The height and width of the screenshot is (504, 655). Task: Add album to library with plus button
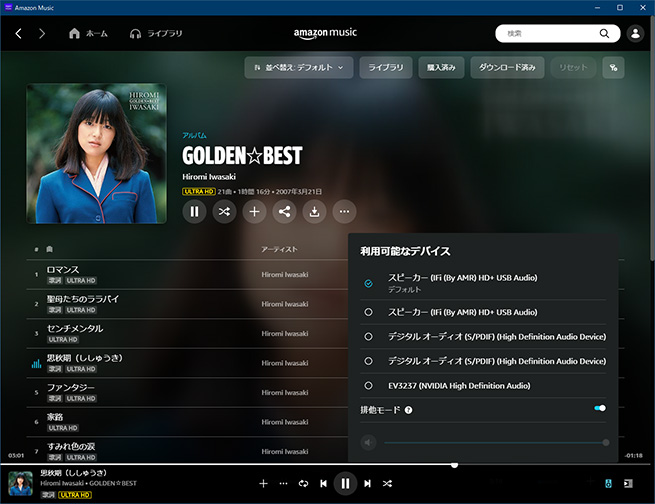[254, 212]
